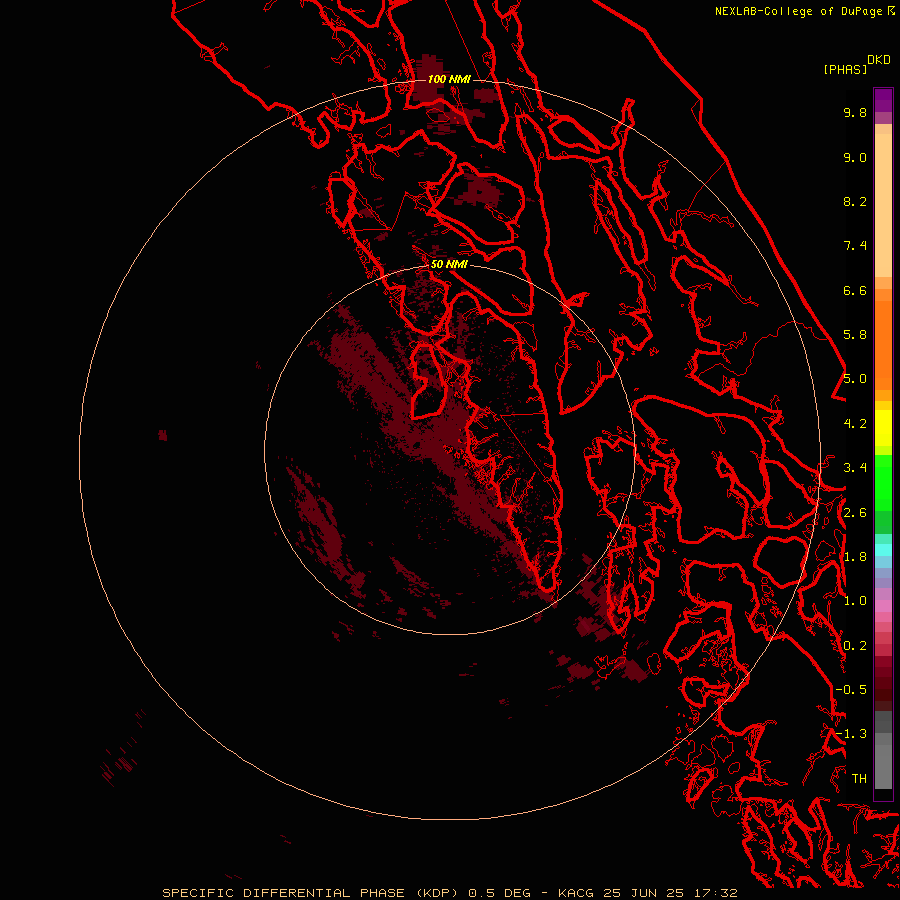Click the Specific Differential Phase caption

[449, 893]
